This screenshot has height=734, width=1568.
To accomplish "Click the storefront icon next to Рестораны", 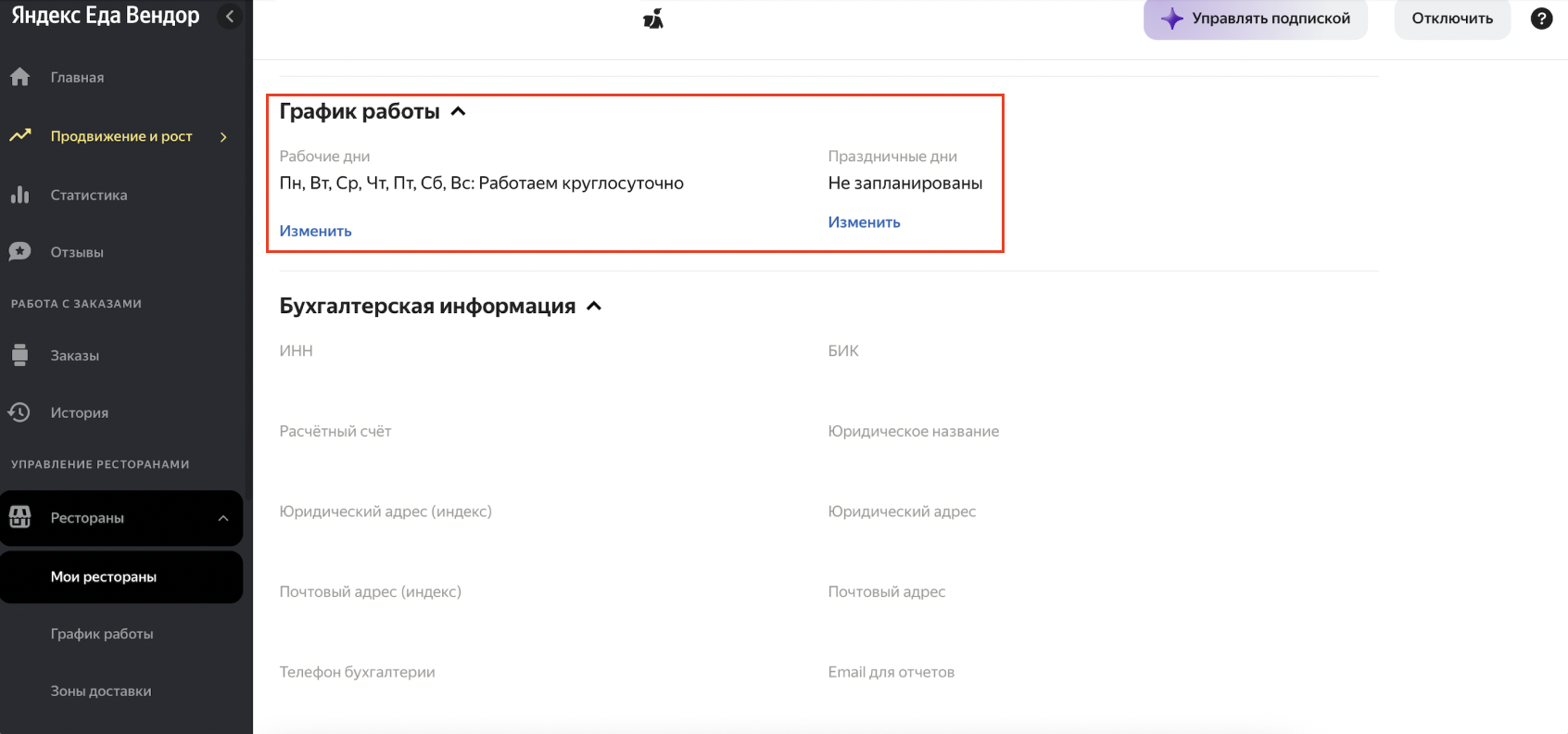I will tap(19, 517).
